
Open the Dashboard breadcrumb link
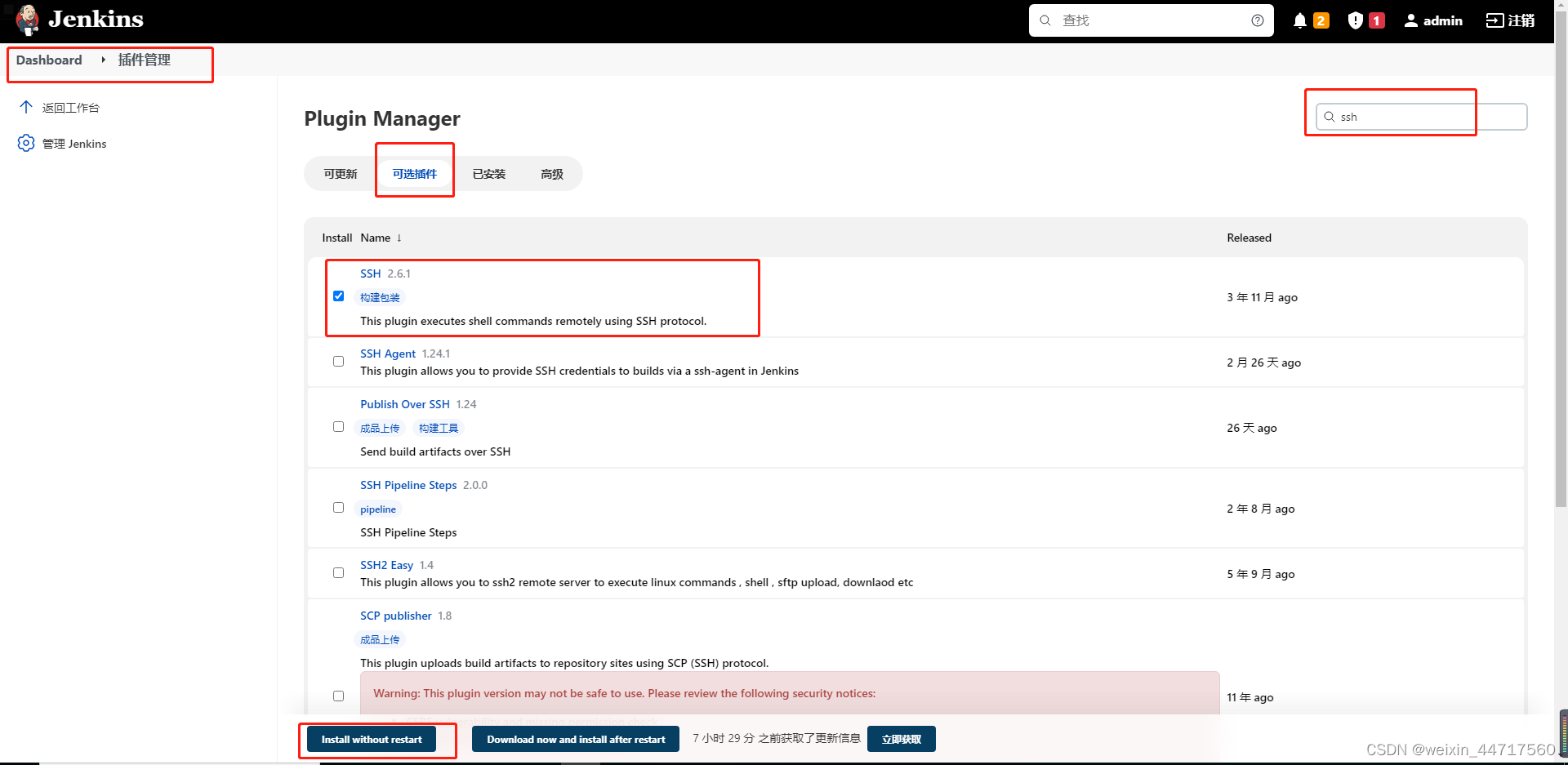[x=49, y=60]
